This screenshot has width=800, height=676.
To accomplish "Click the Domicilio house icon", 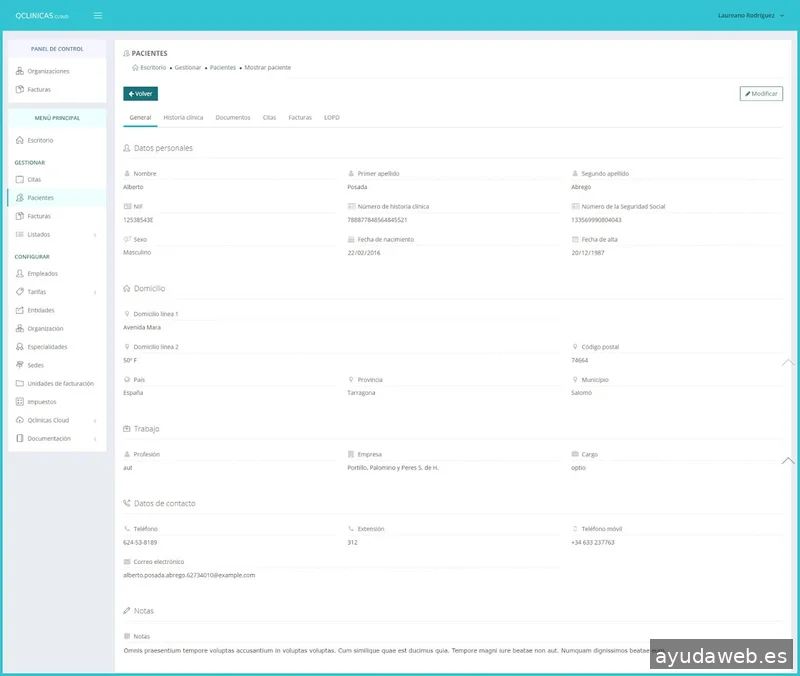I will coord(127,288).
